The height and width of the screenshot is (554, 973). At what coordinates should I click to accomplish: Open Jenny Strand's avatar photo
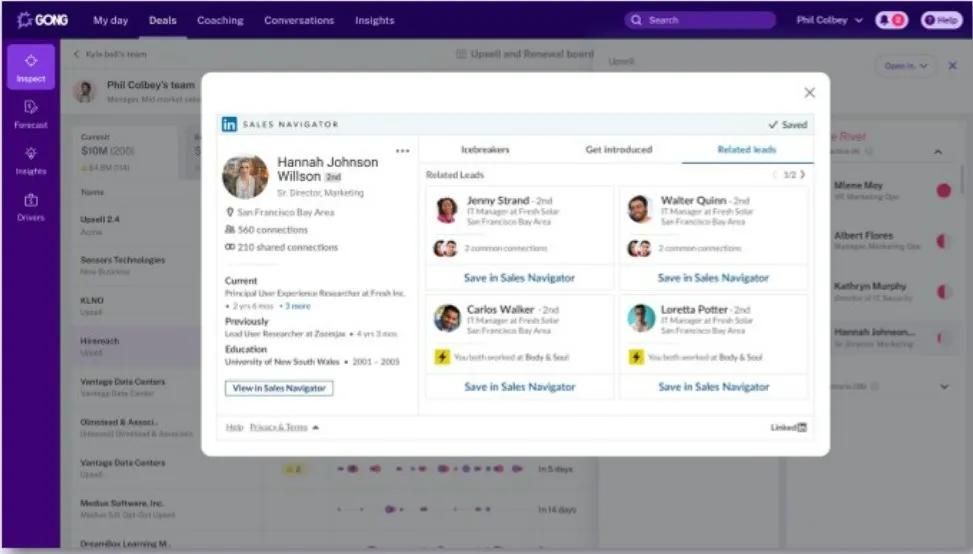447,210
